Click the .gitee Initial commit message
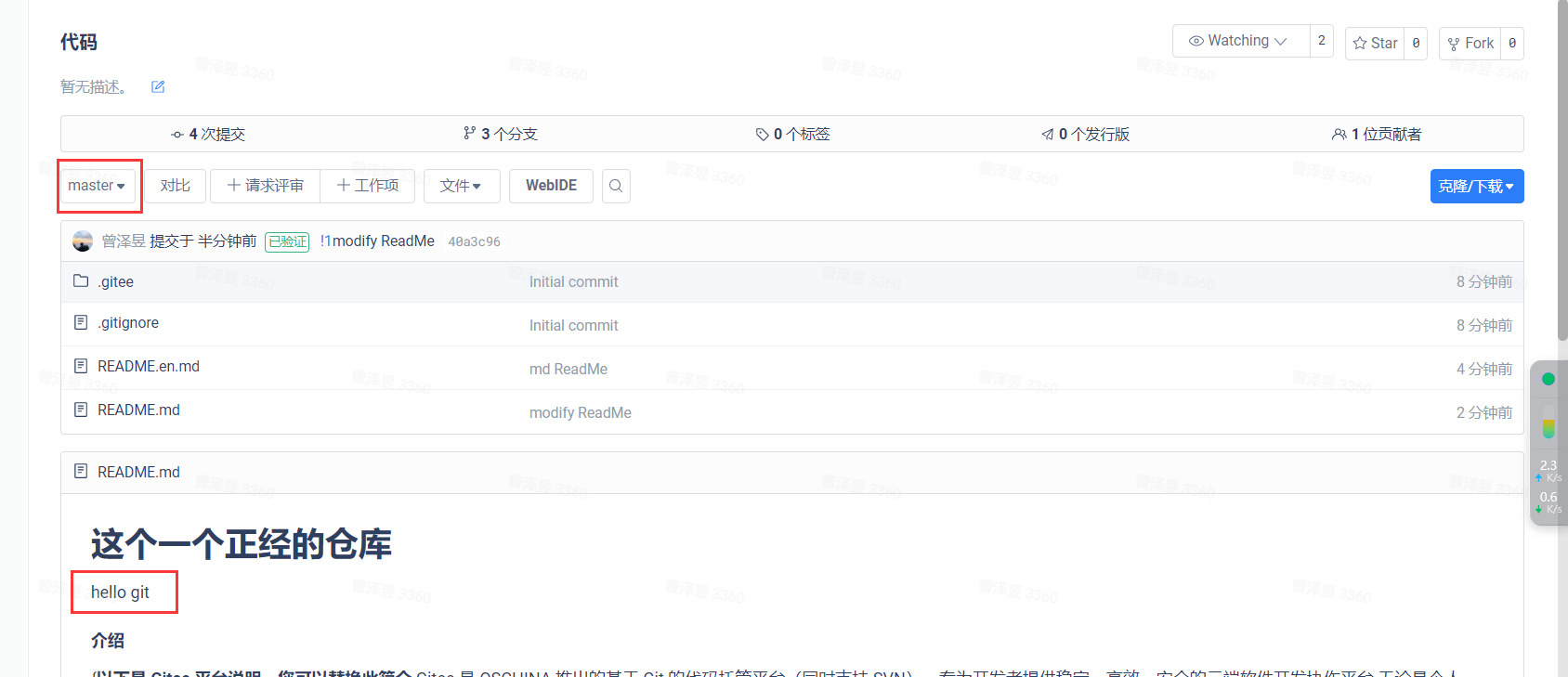Image resolution: width=1568 pixels, height=677 pixels. pyautogui.click(x=573, y=281)
